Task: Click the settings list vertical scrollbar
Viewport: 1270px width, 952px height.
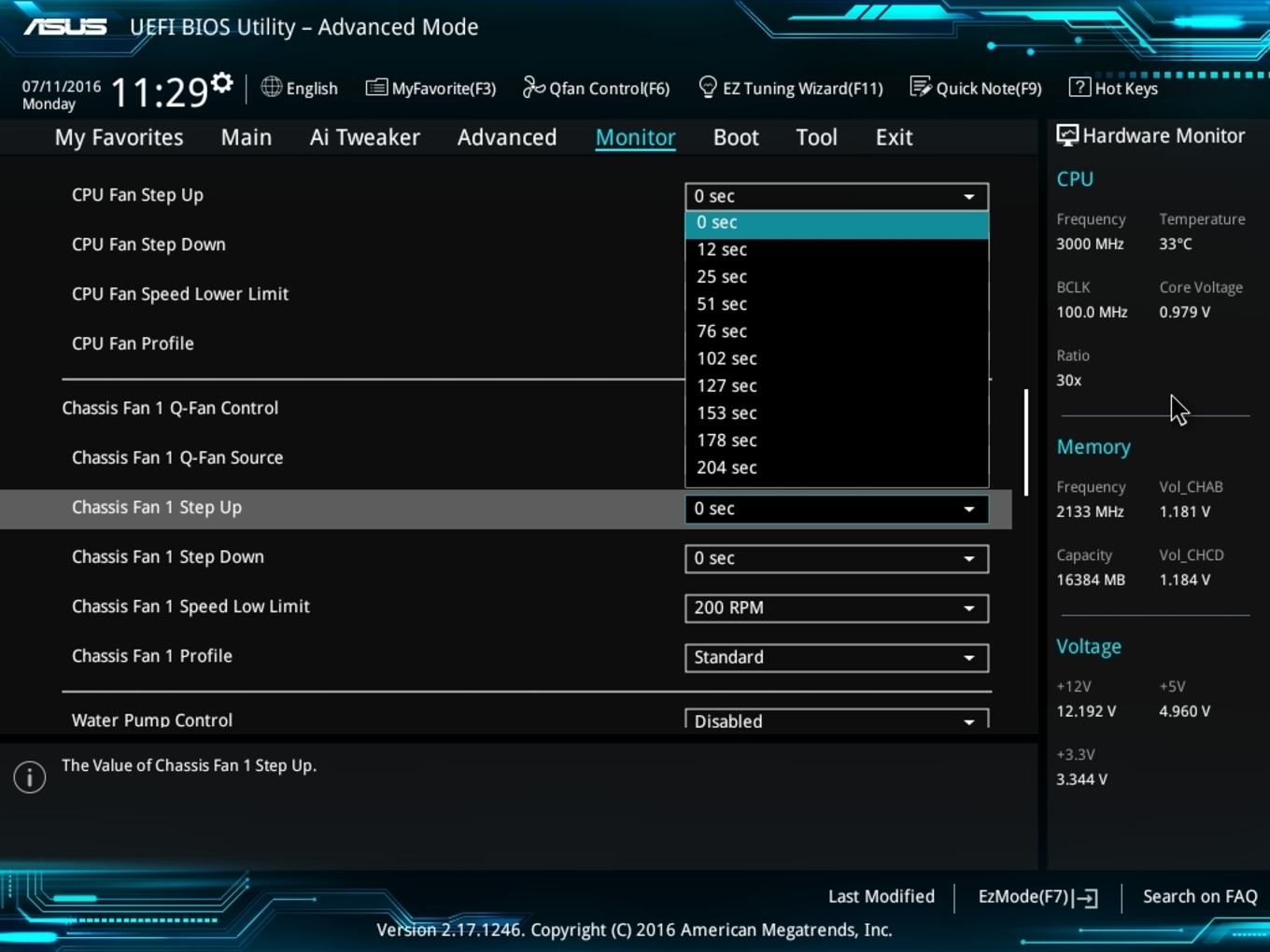Action: 1026,441
